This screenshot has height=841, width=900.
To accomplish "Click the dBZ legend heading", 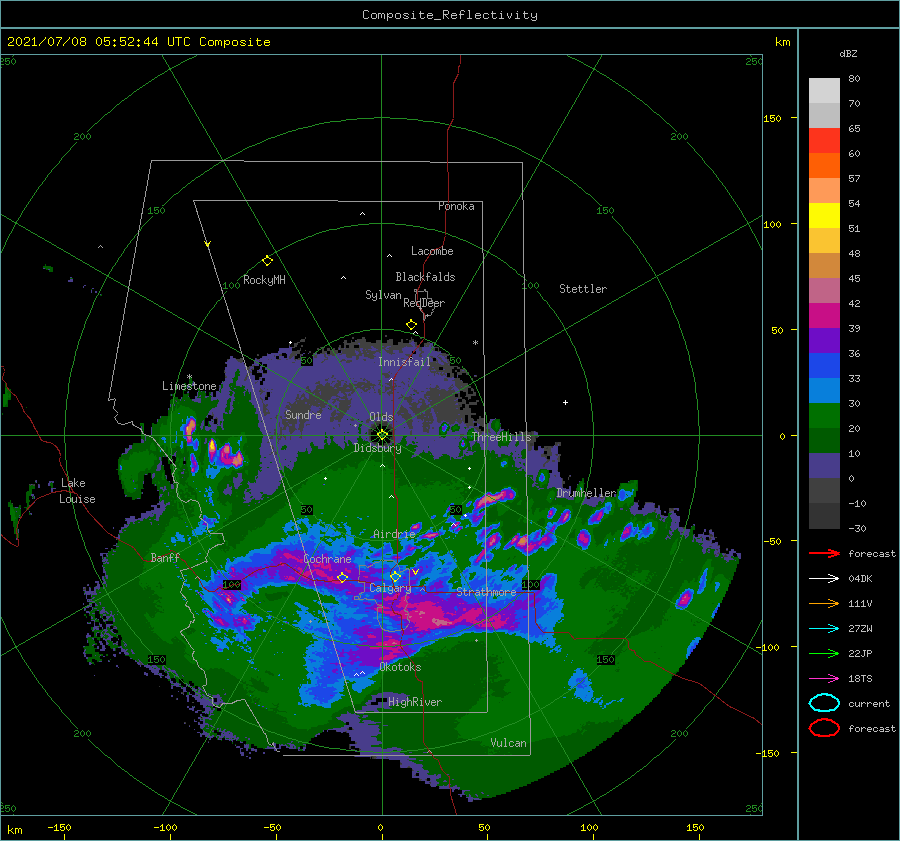I will [848, 53].
